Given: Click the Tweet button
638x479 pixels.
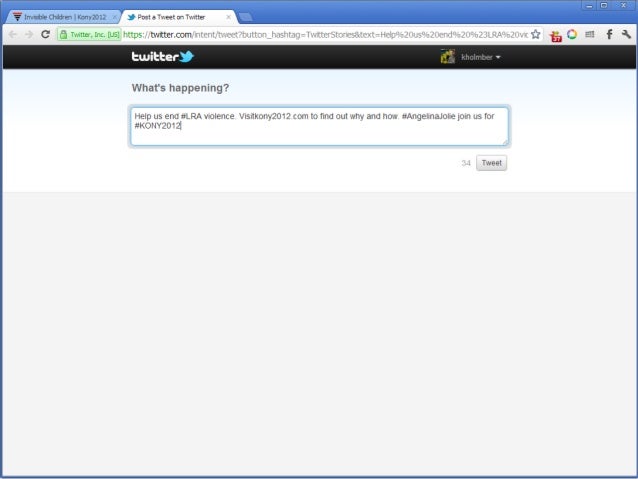Looking at the screenshot, I should [x=492, y=163].
